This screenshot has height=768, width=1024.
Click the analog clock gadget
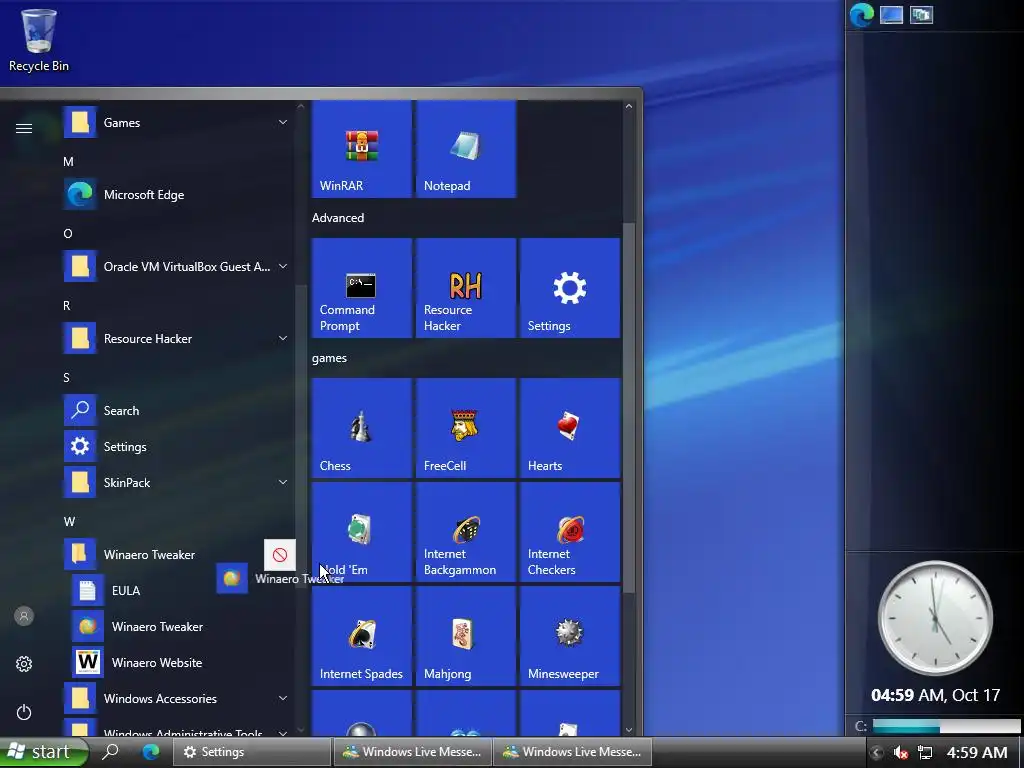pos(935,618)
